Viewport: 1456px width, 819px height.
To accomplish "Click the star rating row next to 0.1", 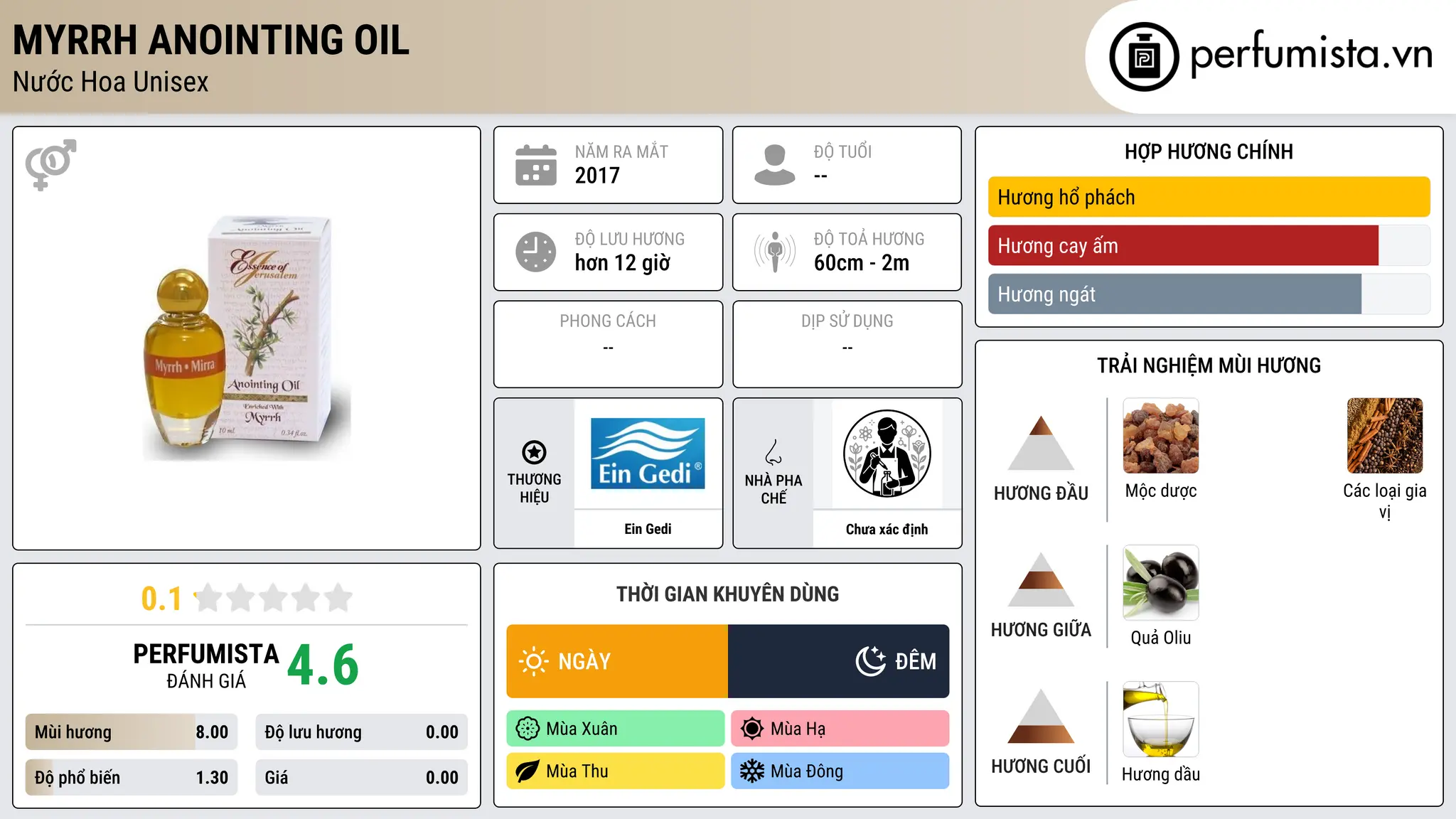I will 273,598.
